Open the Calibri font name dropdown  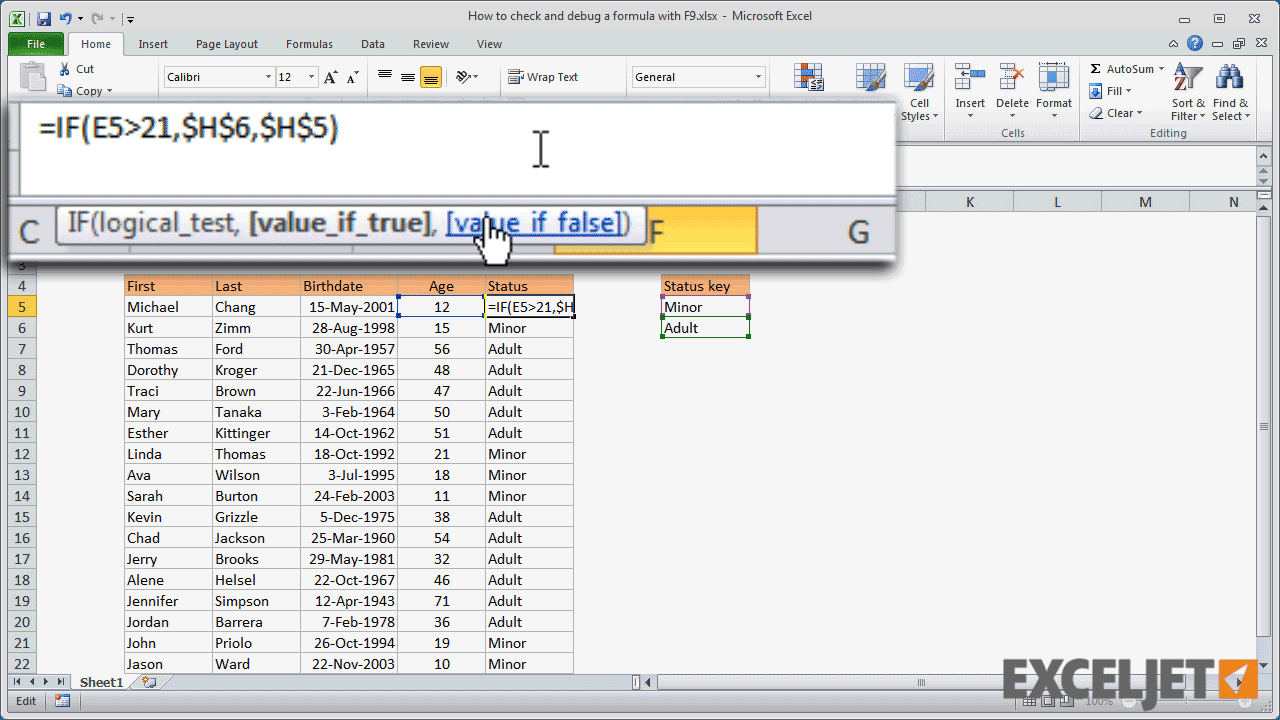[268, 77]
